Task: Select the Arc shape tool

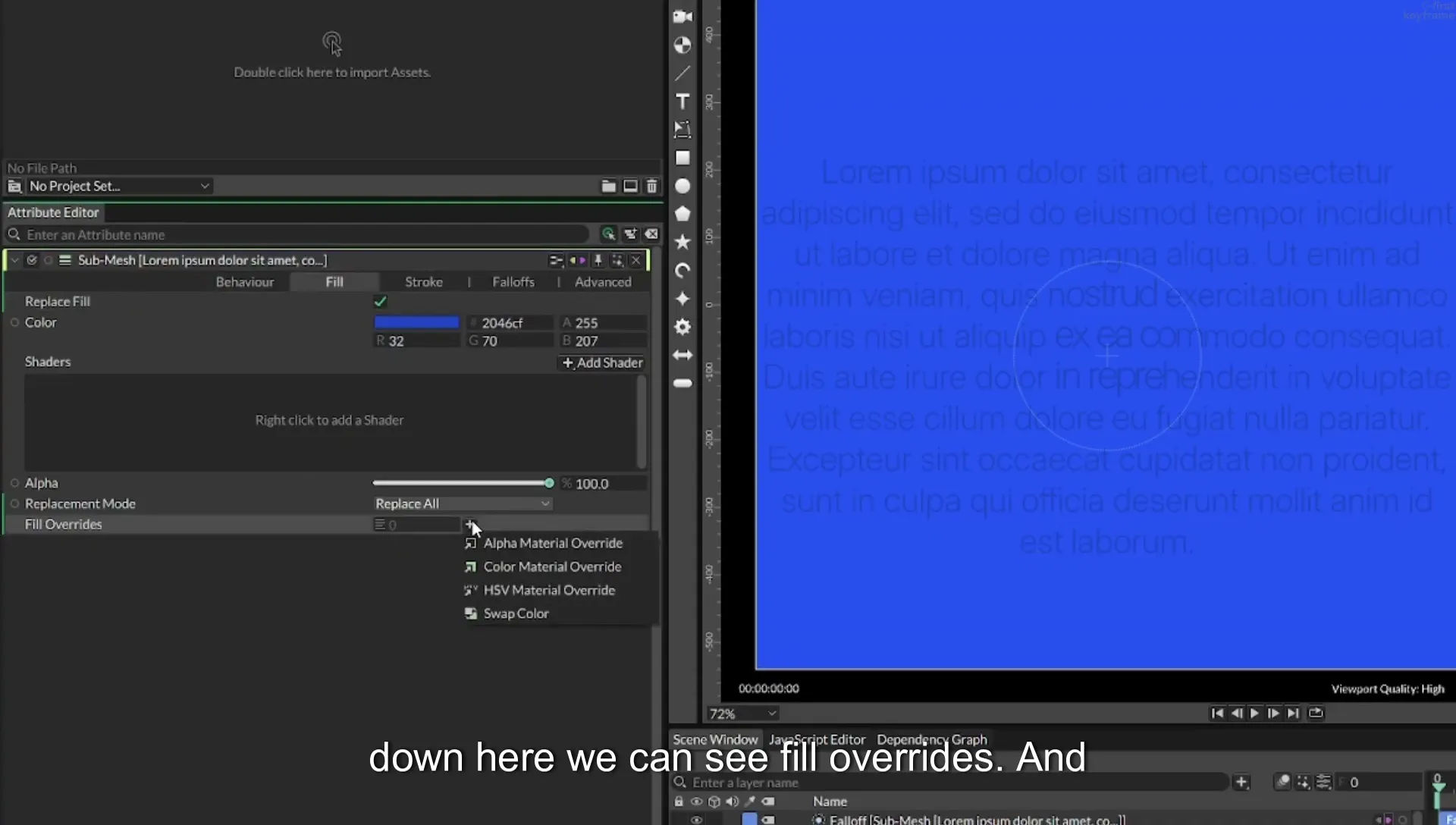Action: coord(682,271)
